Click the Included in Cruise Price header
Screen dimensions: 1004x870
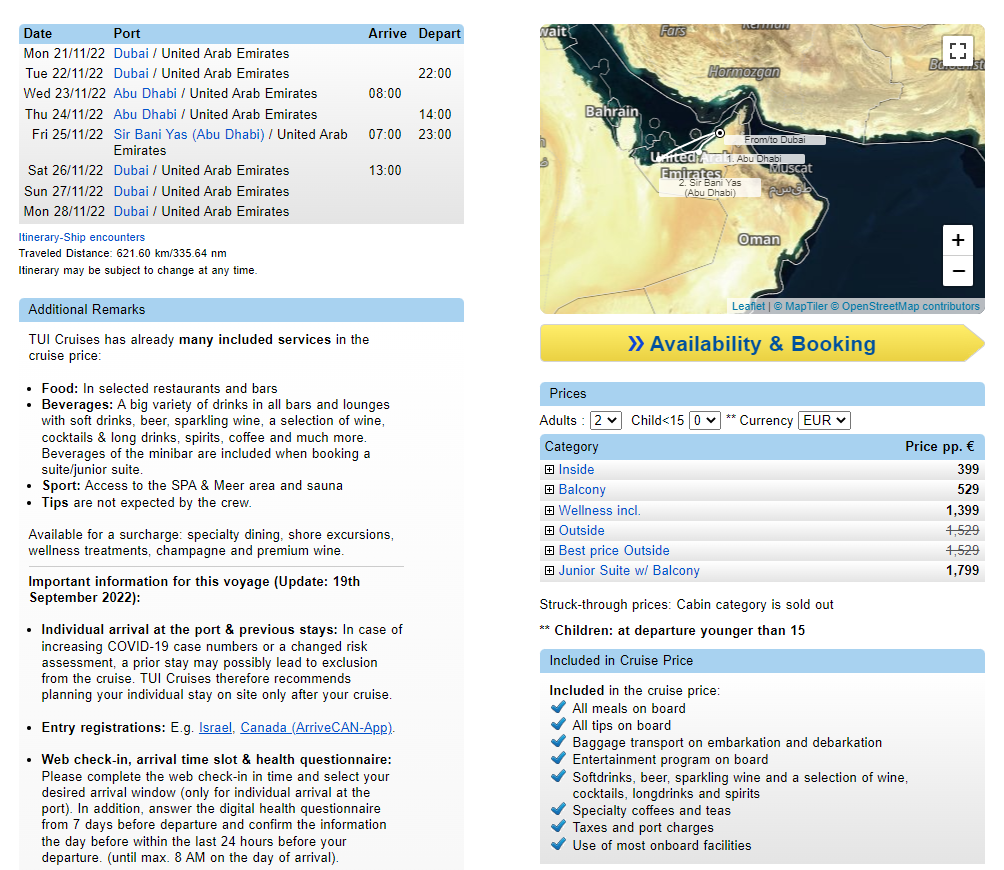(762, 661)
